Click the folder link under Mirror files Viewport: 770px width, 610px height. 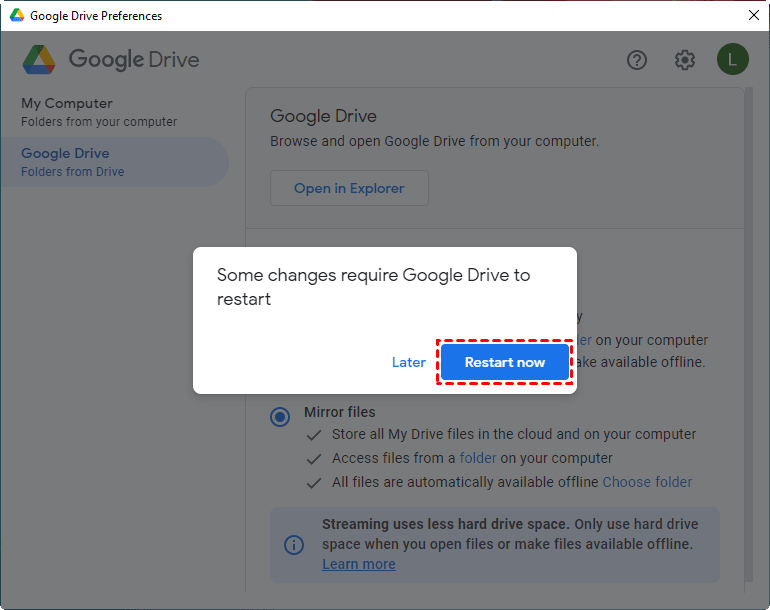tap(478, 458)
